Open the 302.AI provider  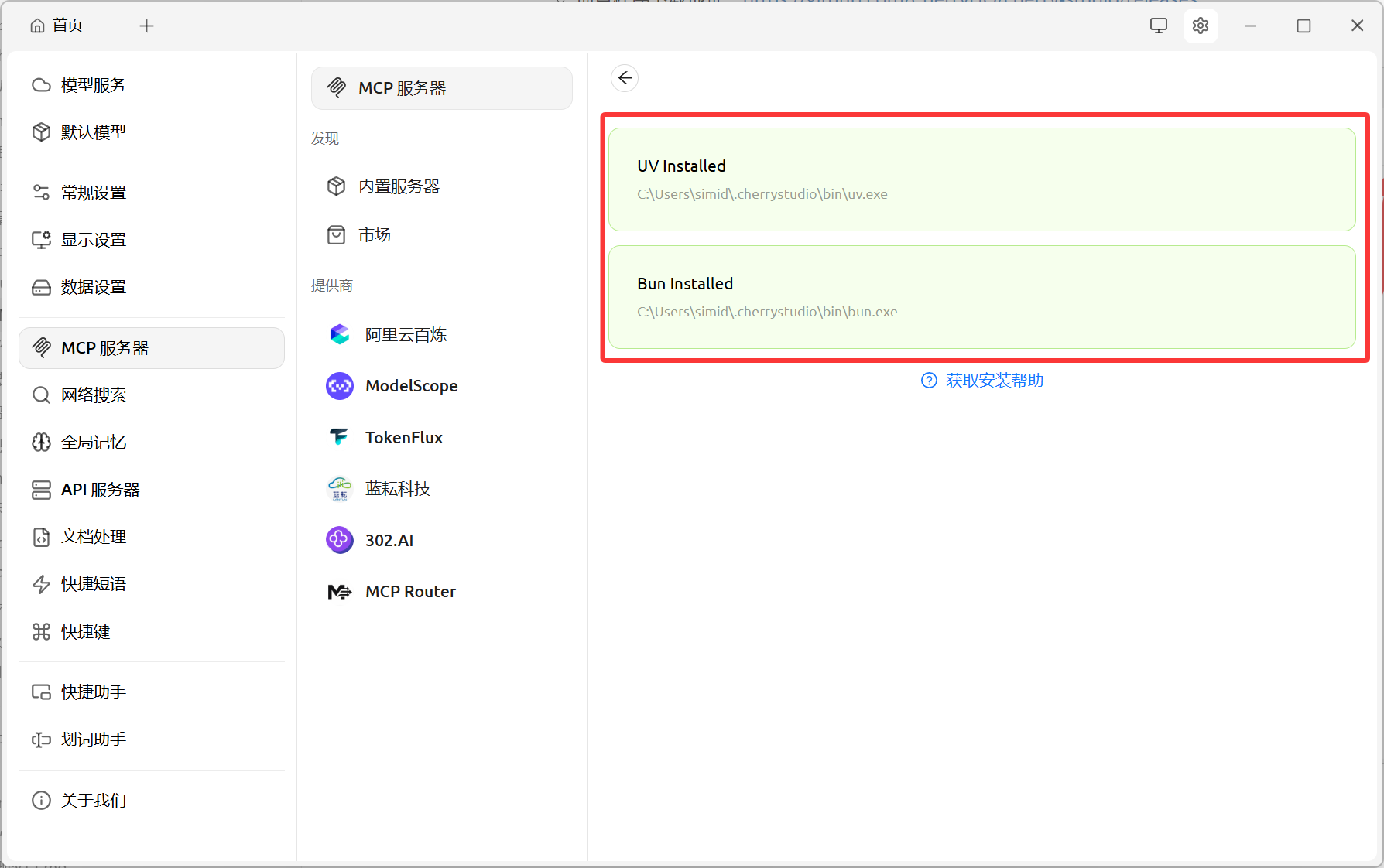pos(389,541)
